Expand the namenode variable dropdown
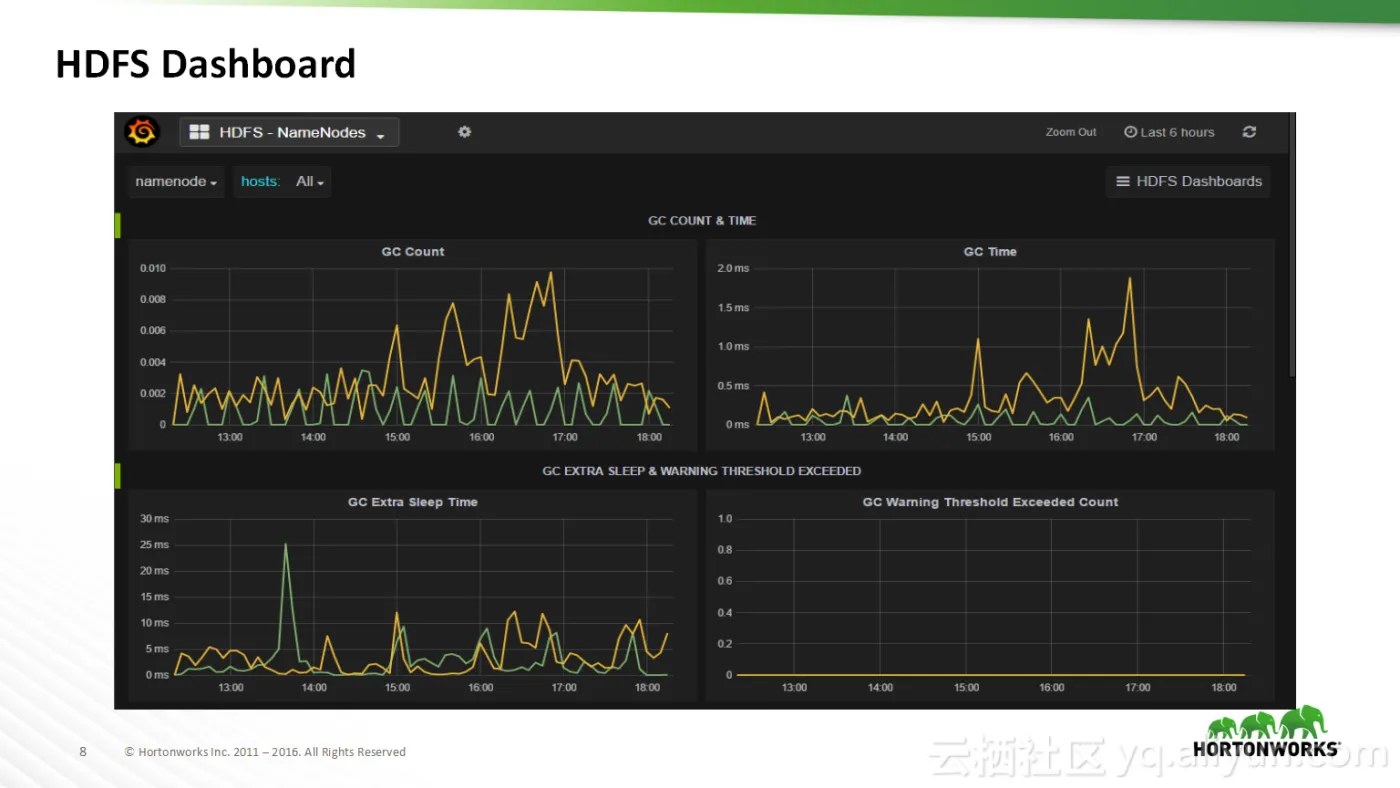The height and width of the screenshot is (788, 1400). point(176,182)
